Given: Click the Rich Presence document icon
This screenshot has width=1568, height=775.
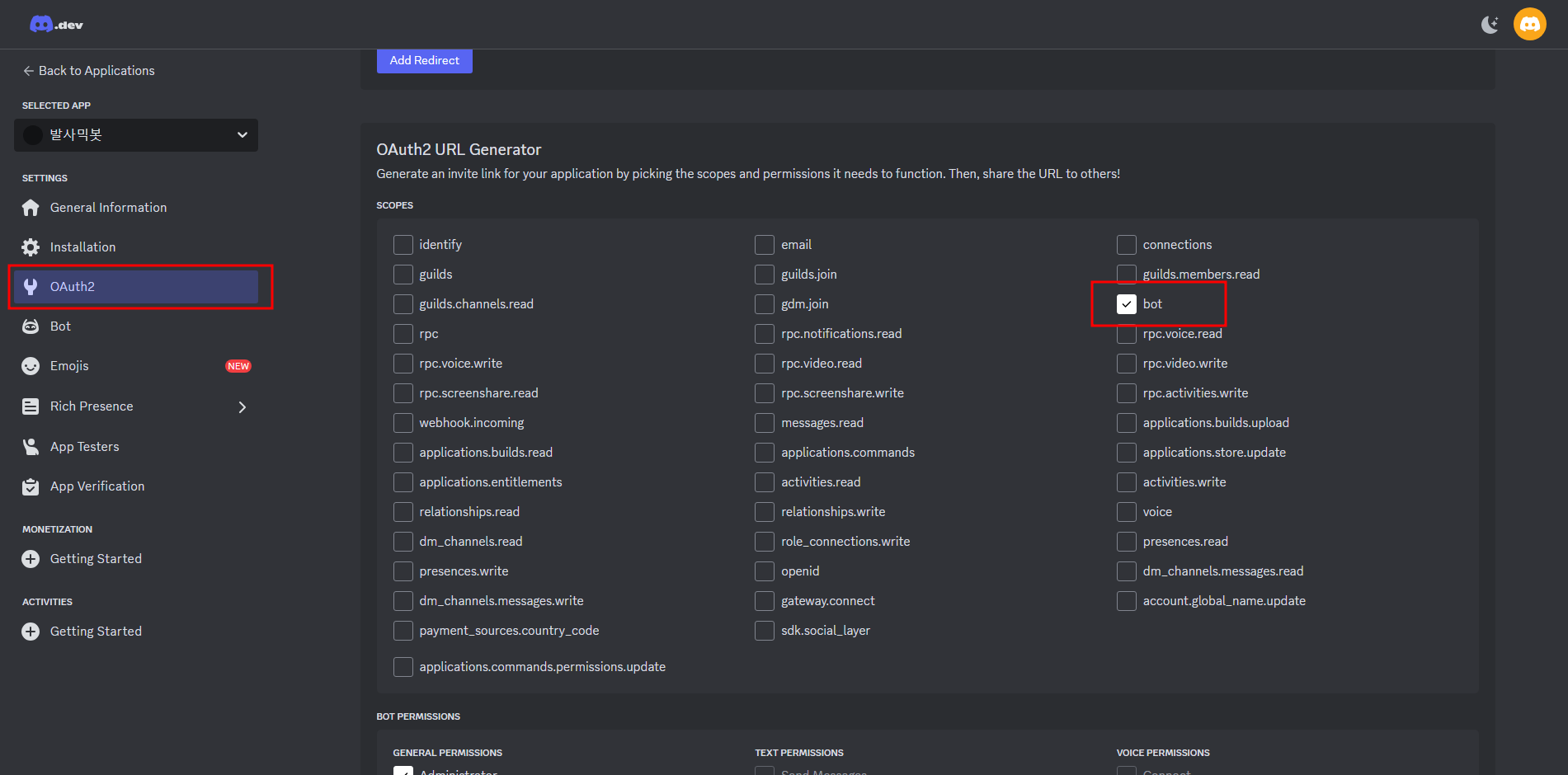Looking at the screenshot, I should tap(31, 406).
